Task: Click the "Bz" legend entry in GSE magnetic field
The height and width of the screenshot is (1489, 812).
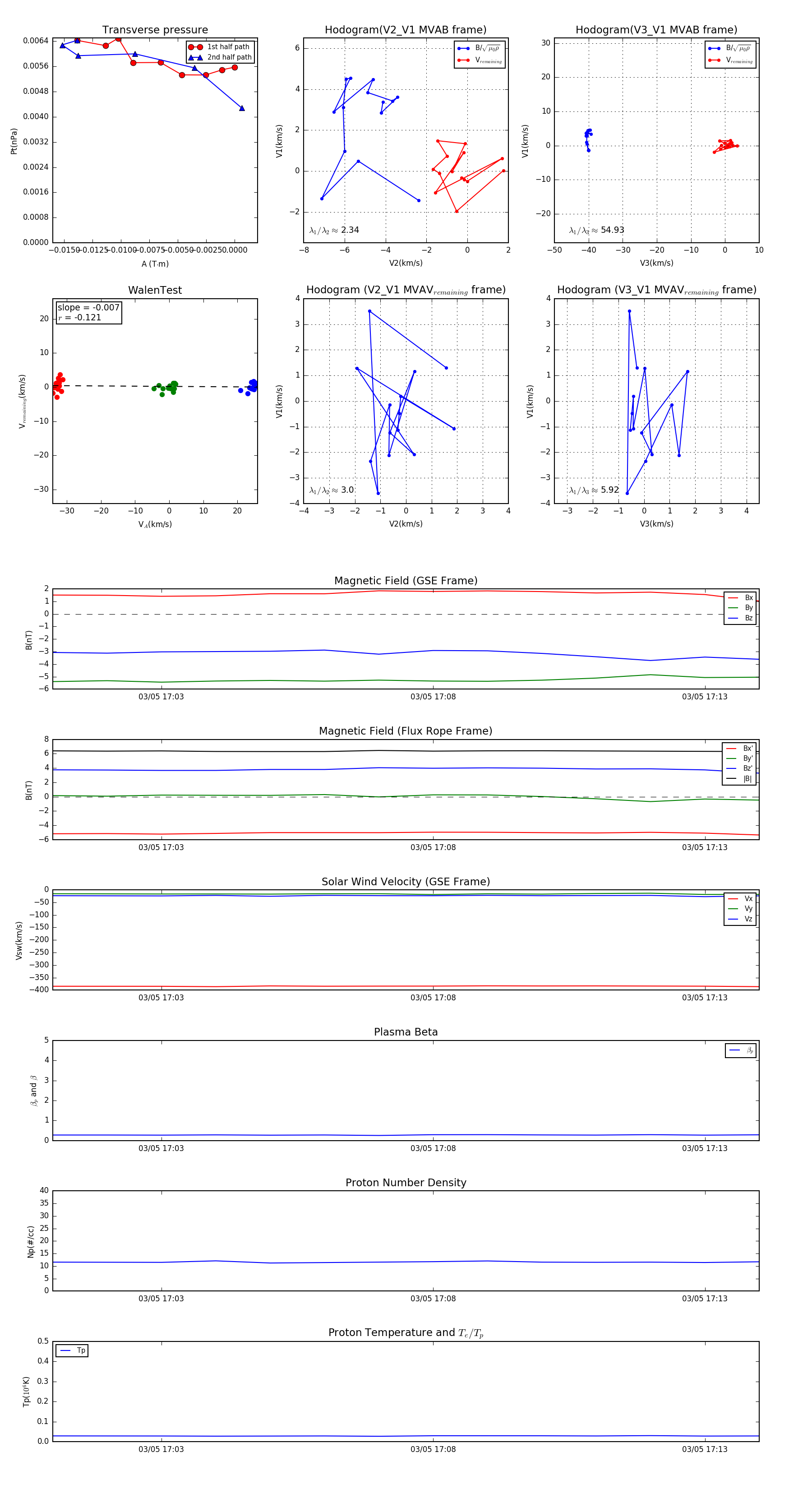Action: click(x=741, y=618)
